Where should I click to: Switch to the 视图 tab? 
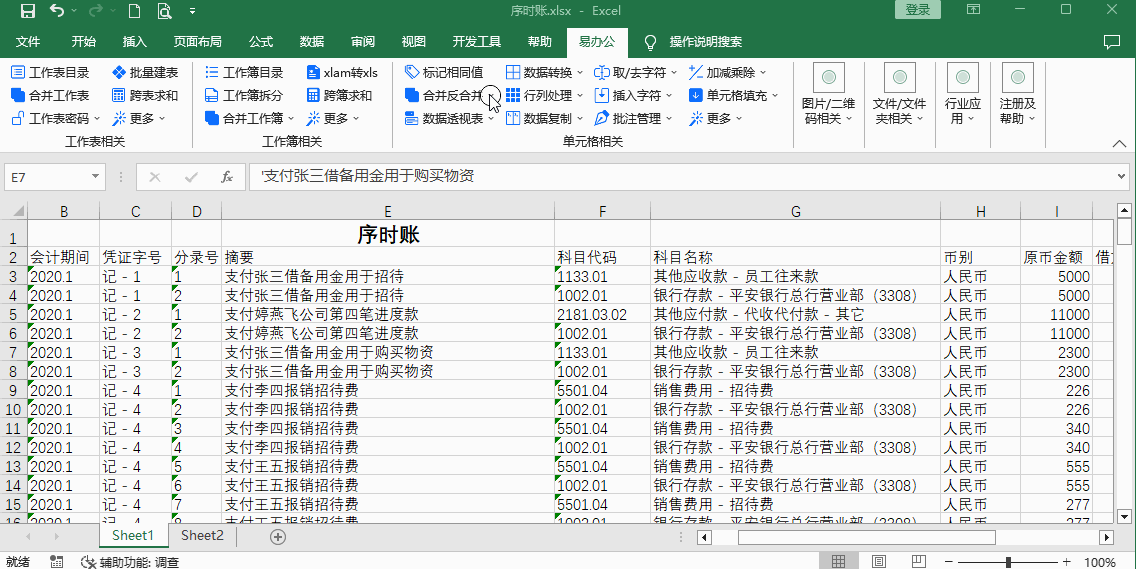point(414,42)
